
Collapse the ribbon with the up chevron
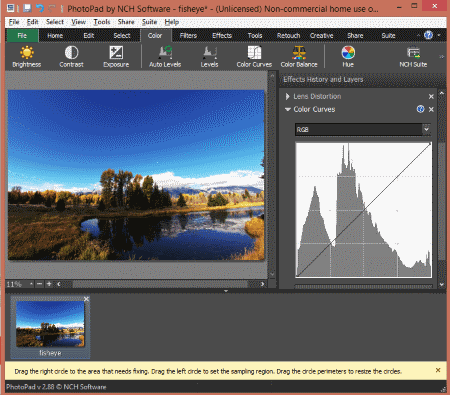418,35
